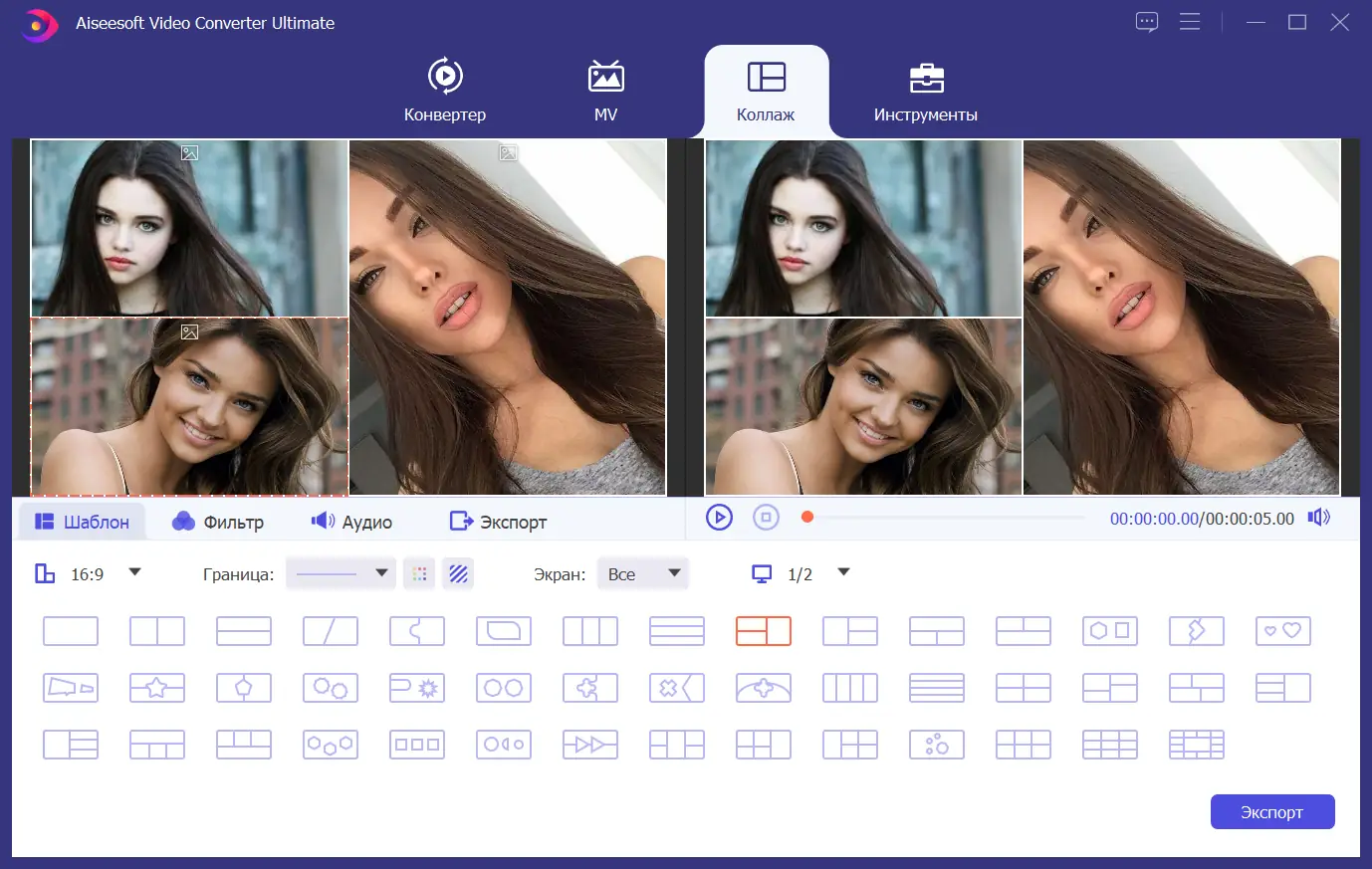
Task: Expand the Экран dropdown showing Все
Action: (x=642, y=573)
